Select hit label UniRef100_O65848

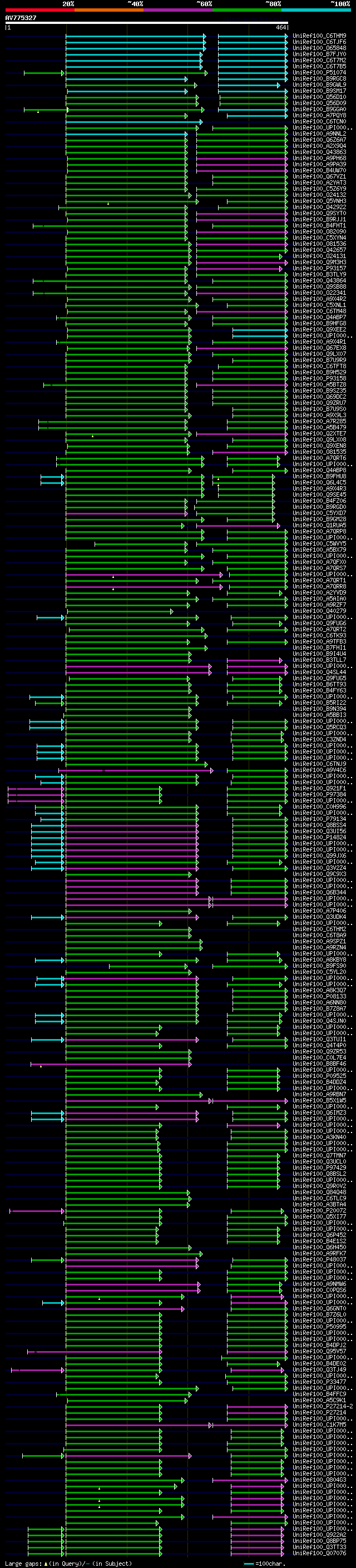[319, 48]
